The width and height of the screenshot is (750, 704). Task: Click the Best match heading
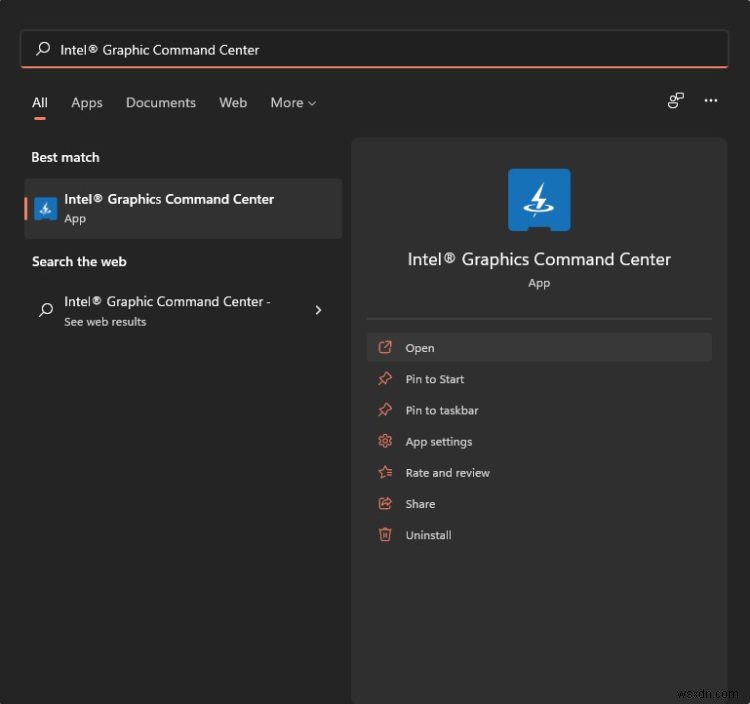(66, 157)
